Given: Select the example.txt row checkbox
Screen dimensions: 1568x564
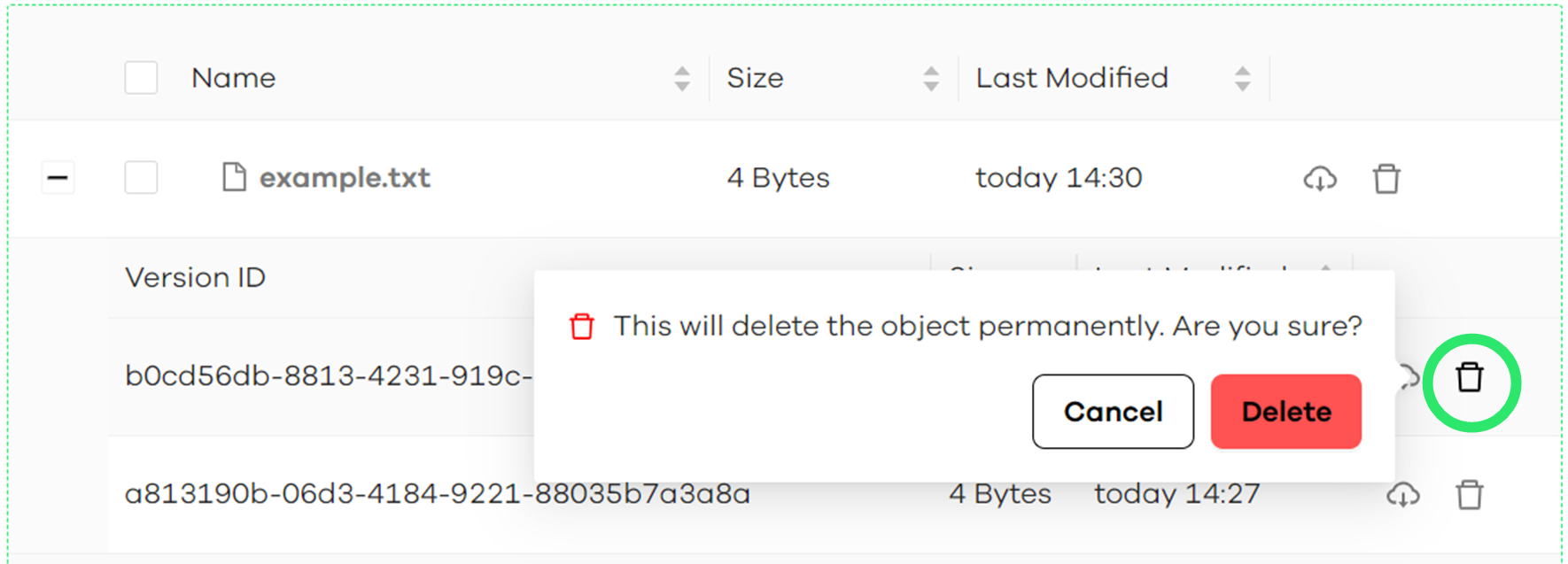Looking at the screenshot, I should [x=141, y=177].
